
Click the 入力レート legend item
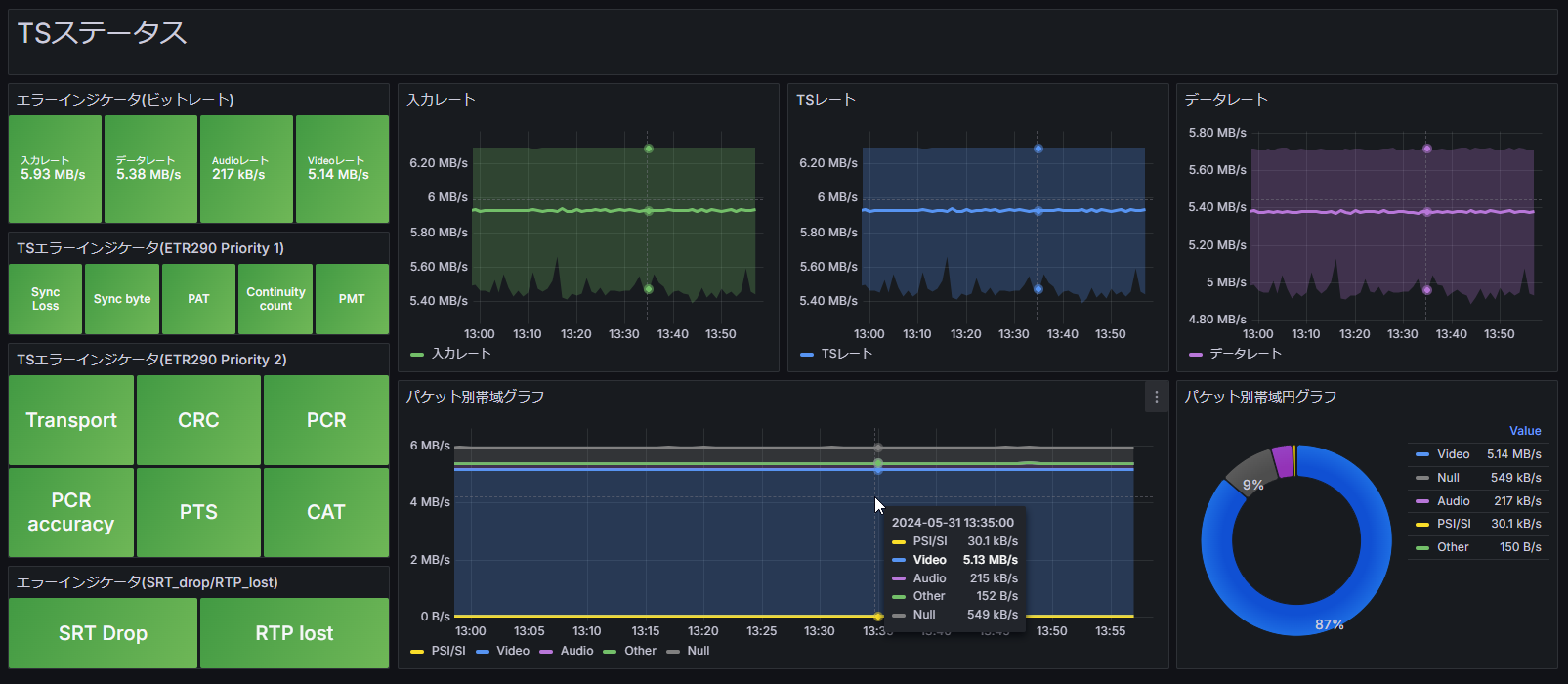click(x=460, y=354)
